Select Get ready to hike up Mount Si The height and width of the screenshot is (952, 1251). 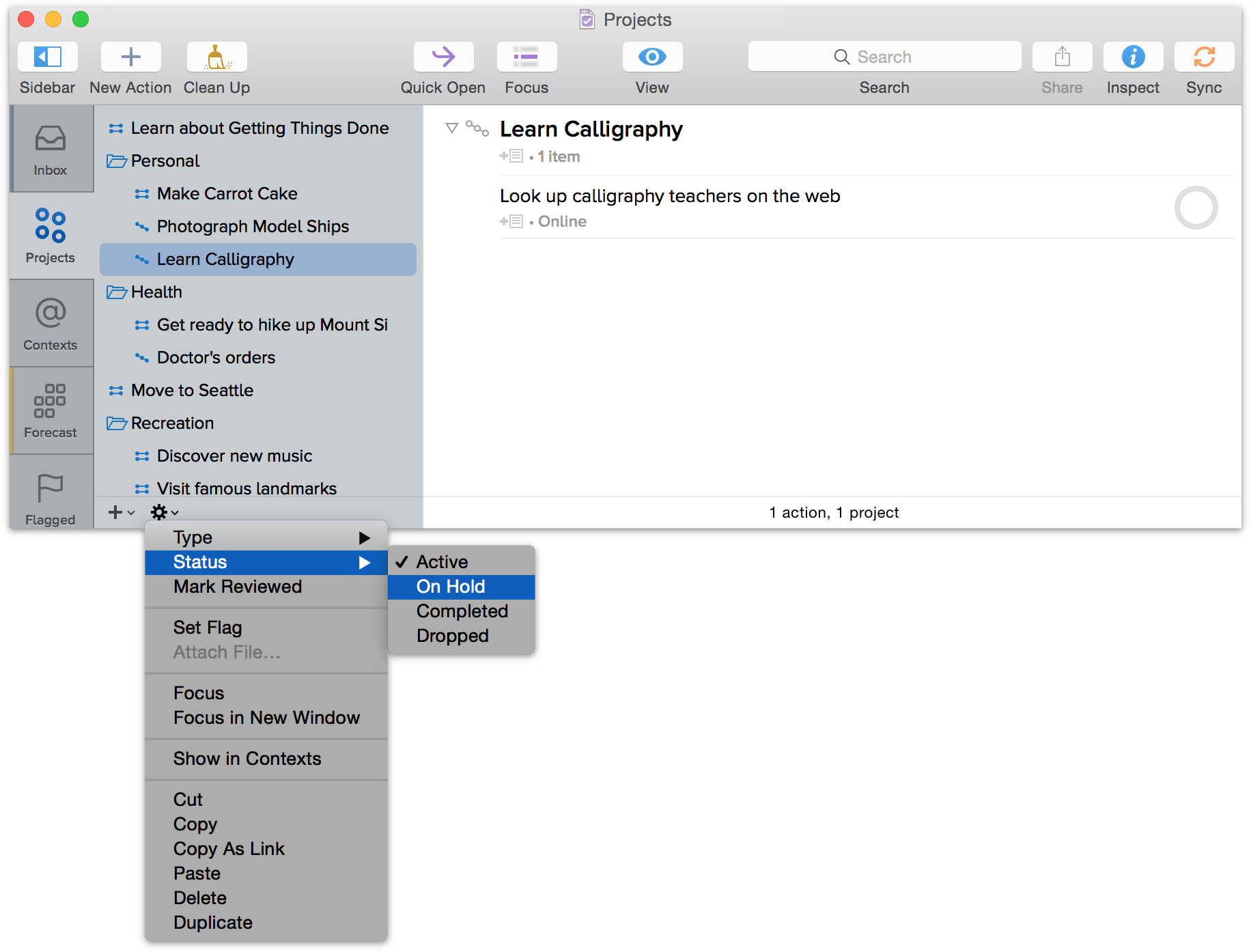(x=258, y=325)
